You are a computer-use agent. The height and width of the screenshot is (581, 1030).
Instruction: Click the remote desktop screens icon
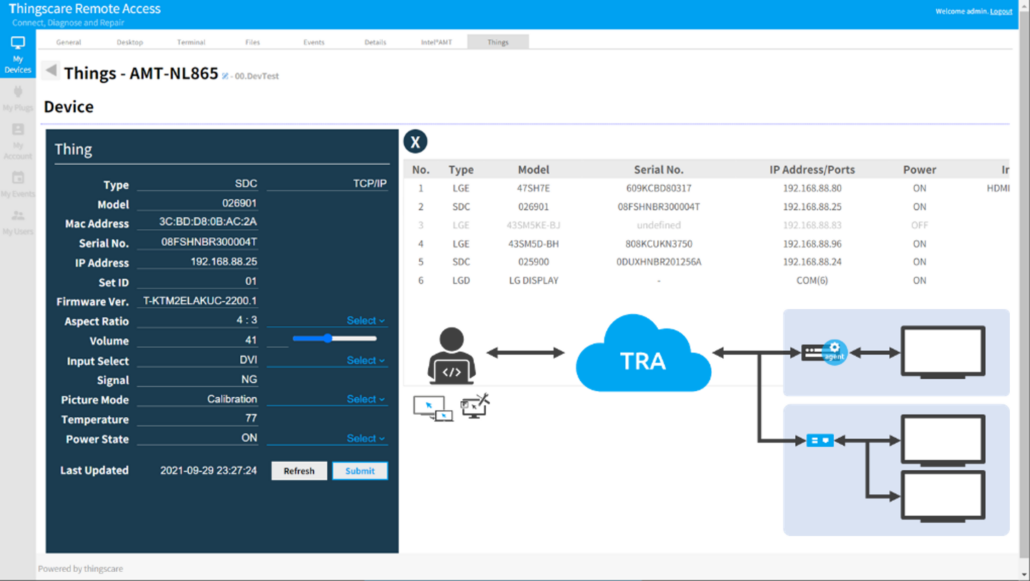pos(433,407)
